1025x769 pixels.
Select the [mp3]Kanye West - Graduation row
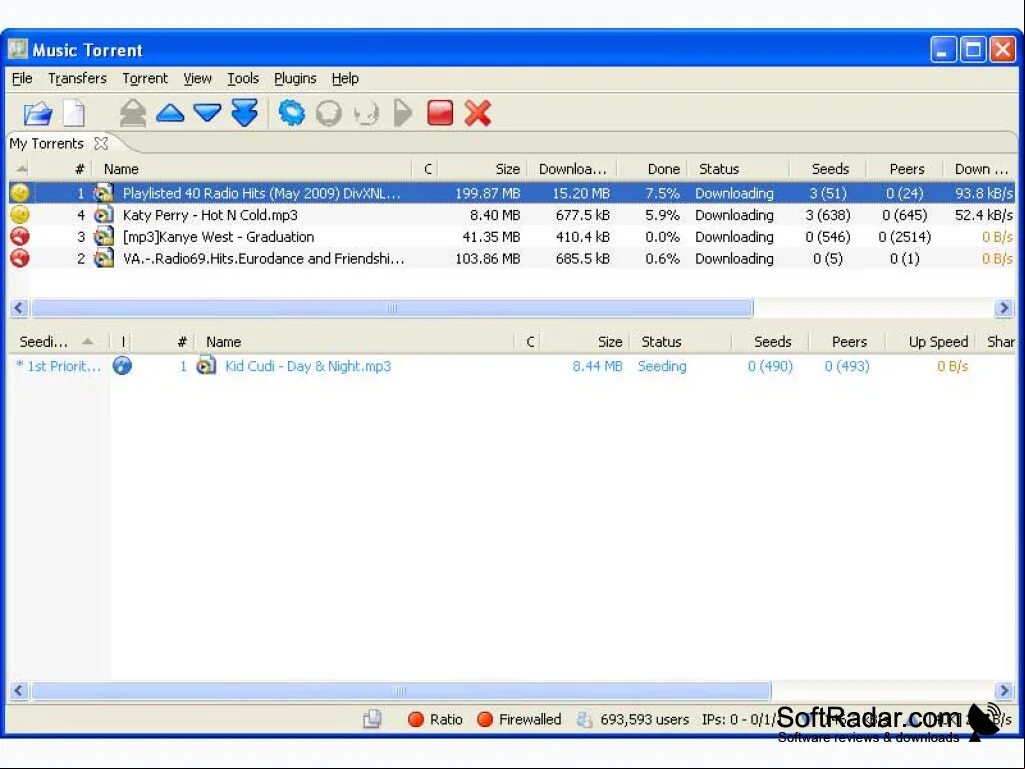tap(512, 237)
